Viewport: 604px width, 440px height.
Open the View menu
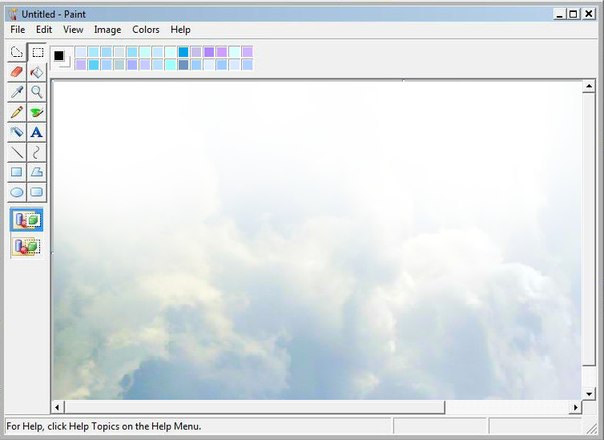pyautogui.click(x=73, y=30)
